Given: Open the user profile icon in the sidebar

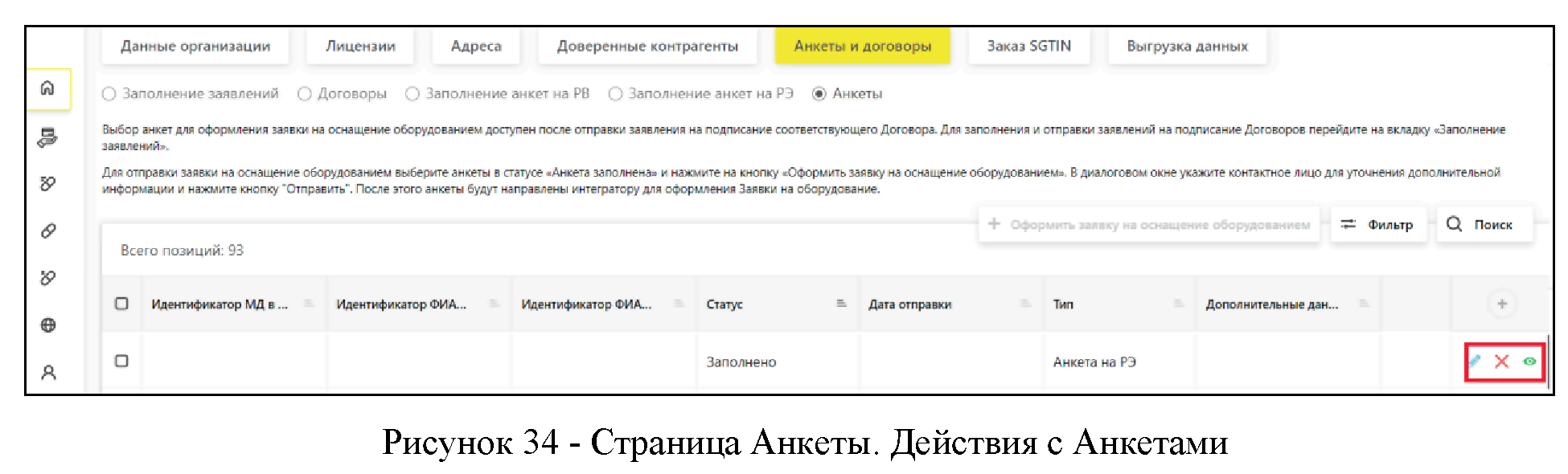Looking at the screenshot, I should (x=48, y=372).
